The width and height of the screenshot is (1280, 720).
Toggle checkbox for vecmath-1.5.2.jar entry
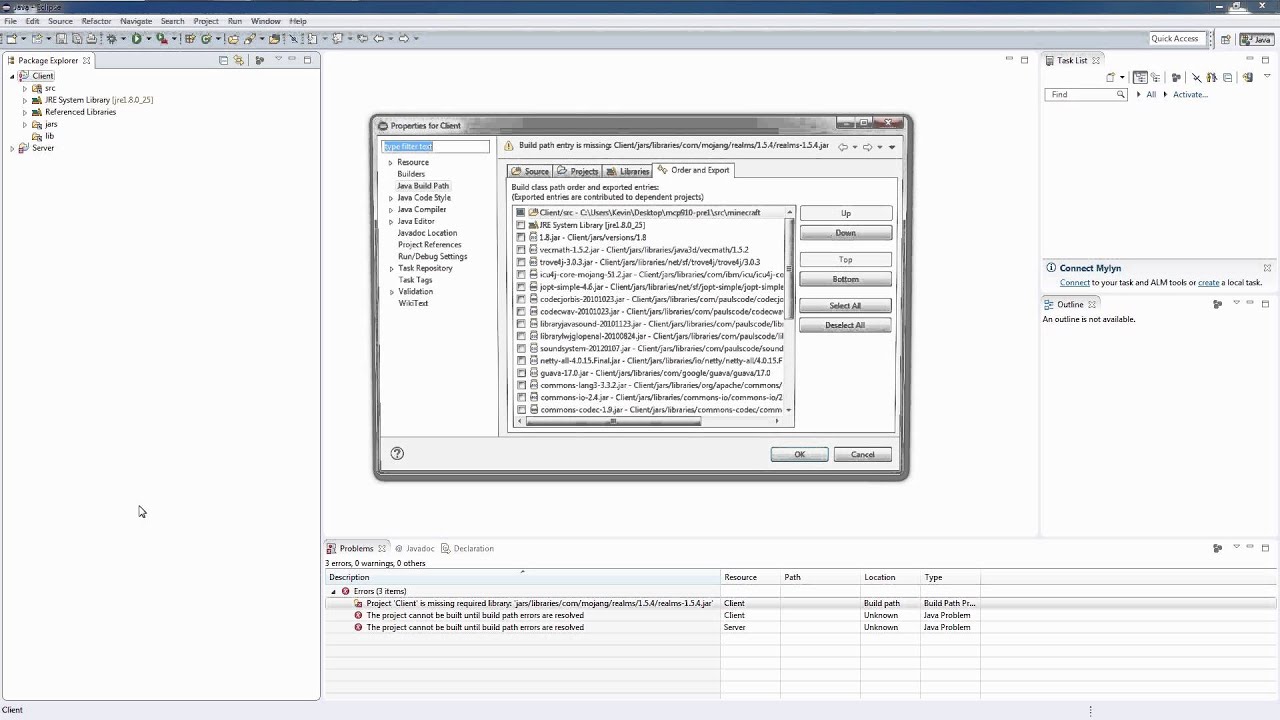click(x=521, y=250)
